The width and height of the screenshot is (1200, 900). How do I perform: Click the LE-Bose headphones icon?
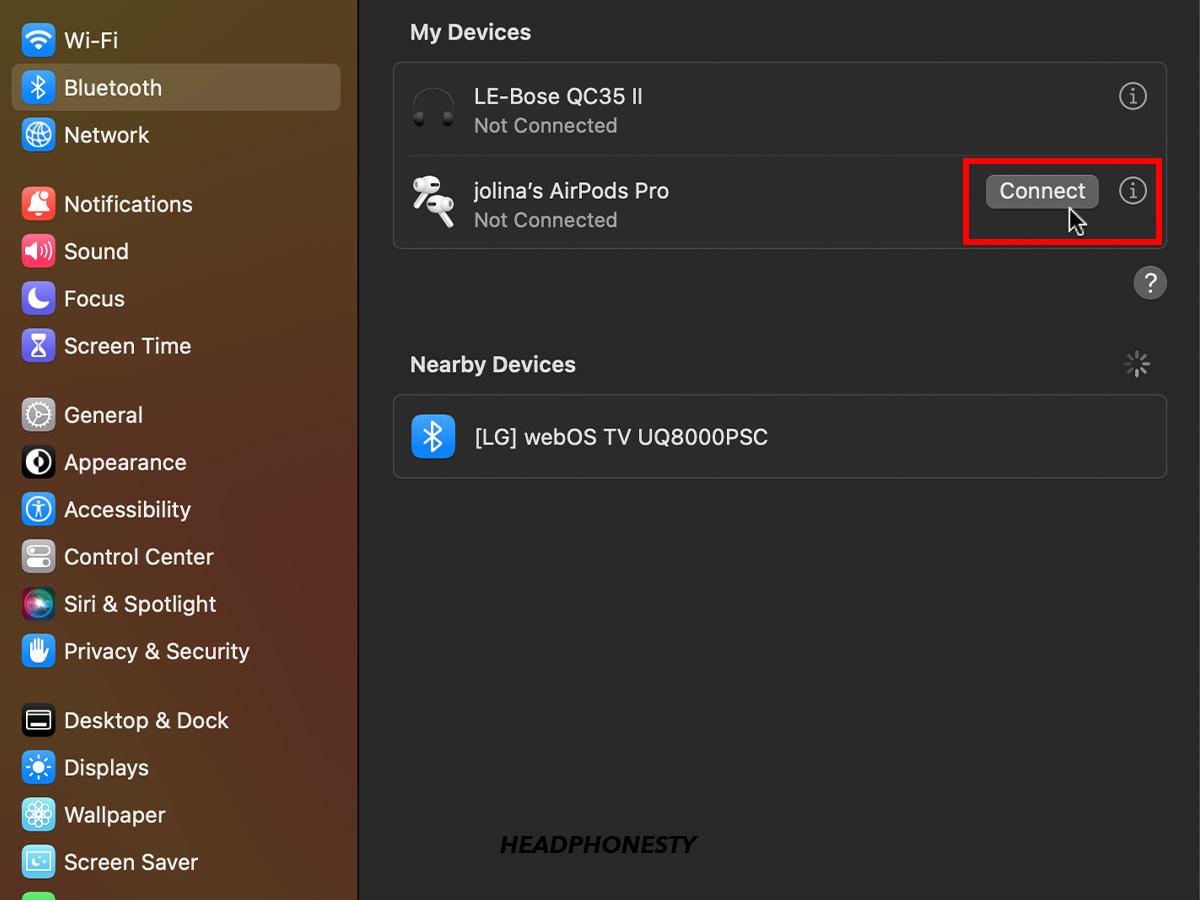coord(433,108)
